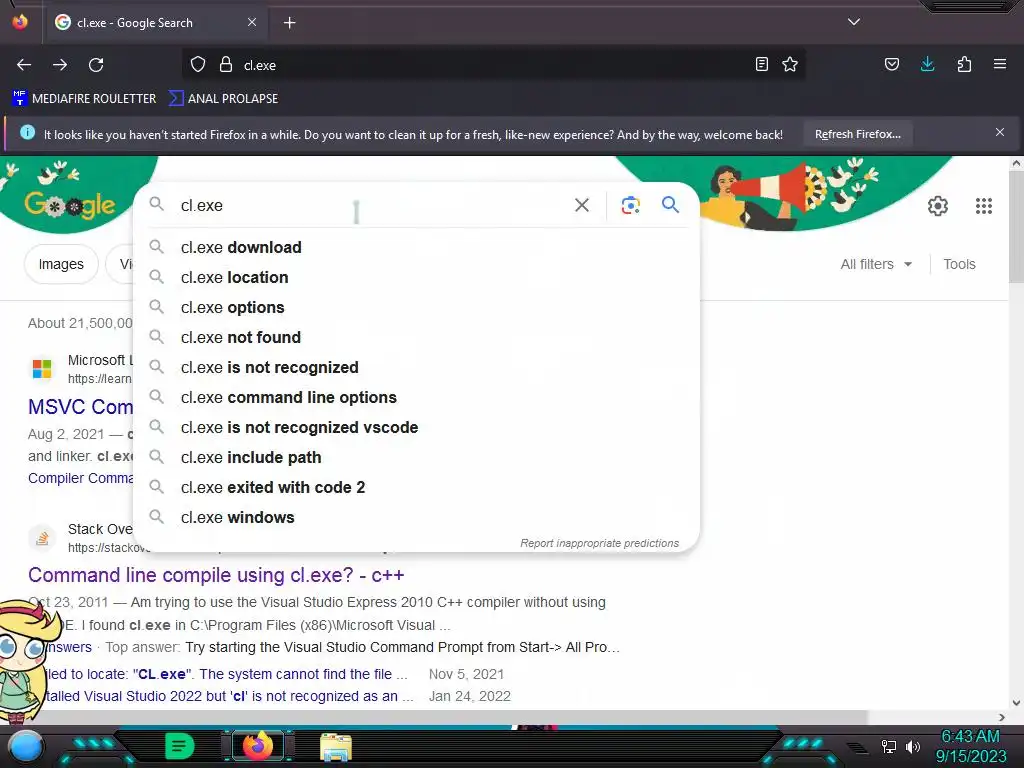Click the Star Butterfly desktop mascot
Screen dimensions: 1024x768
[26, 660]
